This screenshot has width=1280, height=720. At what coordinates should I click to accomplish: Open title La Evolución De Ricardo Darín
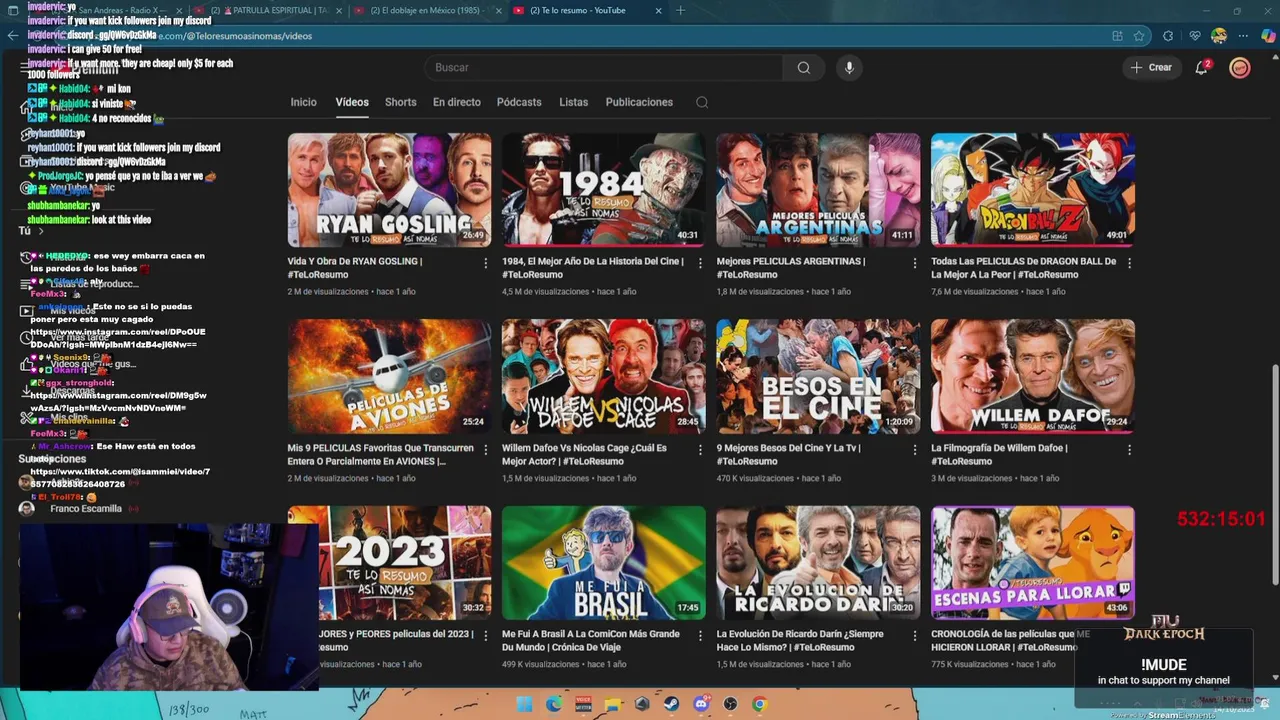800,641
